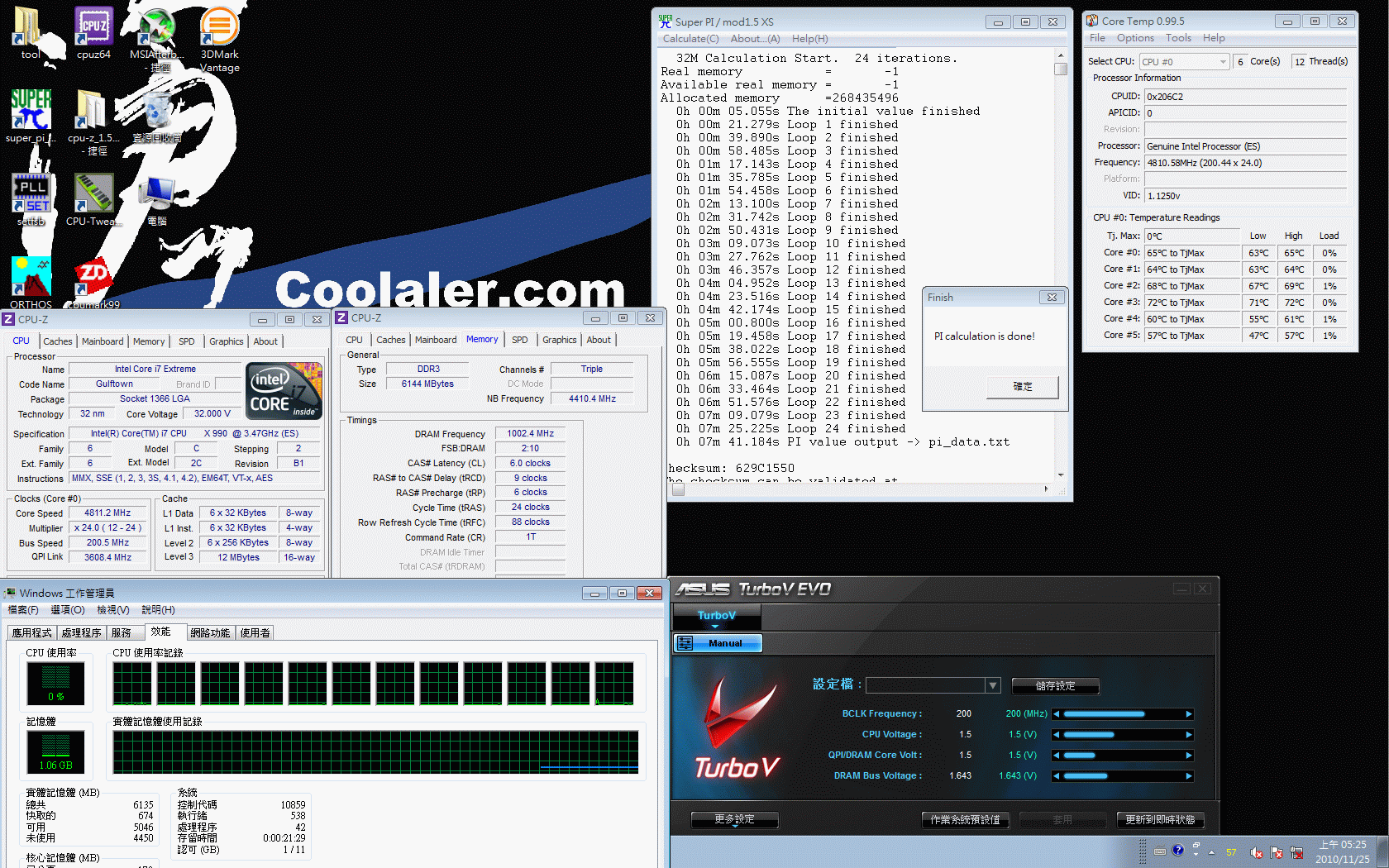Launch 3DMark Vantage desktop icon
This screenshot has height=868, width=1389.
tap(219, 38)
